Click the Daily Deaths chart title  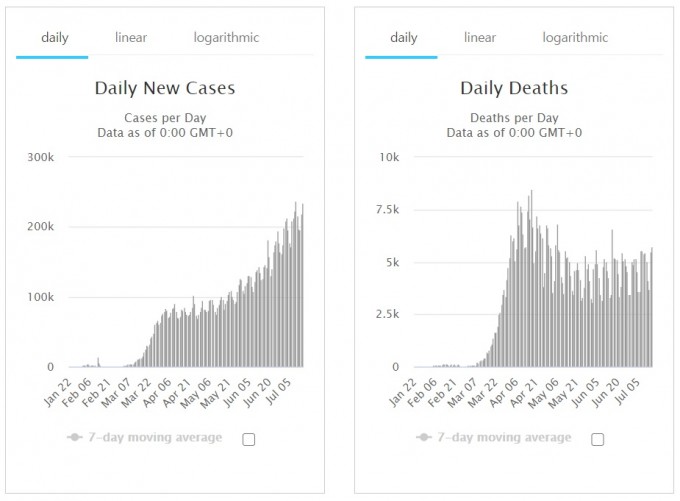(x=514, y=88)
